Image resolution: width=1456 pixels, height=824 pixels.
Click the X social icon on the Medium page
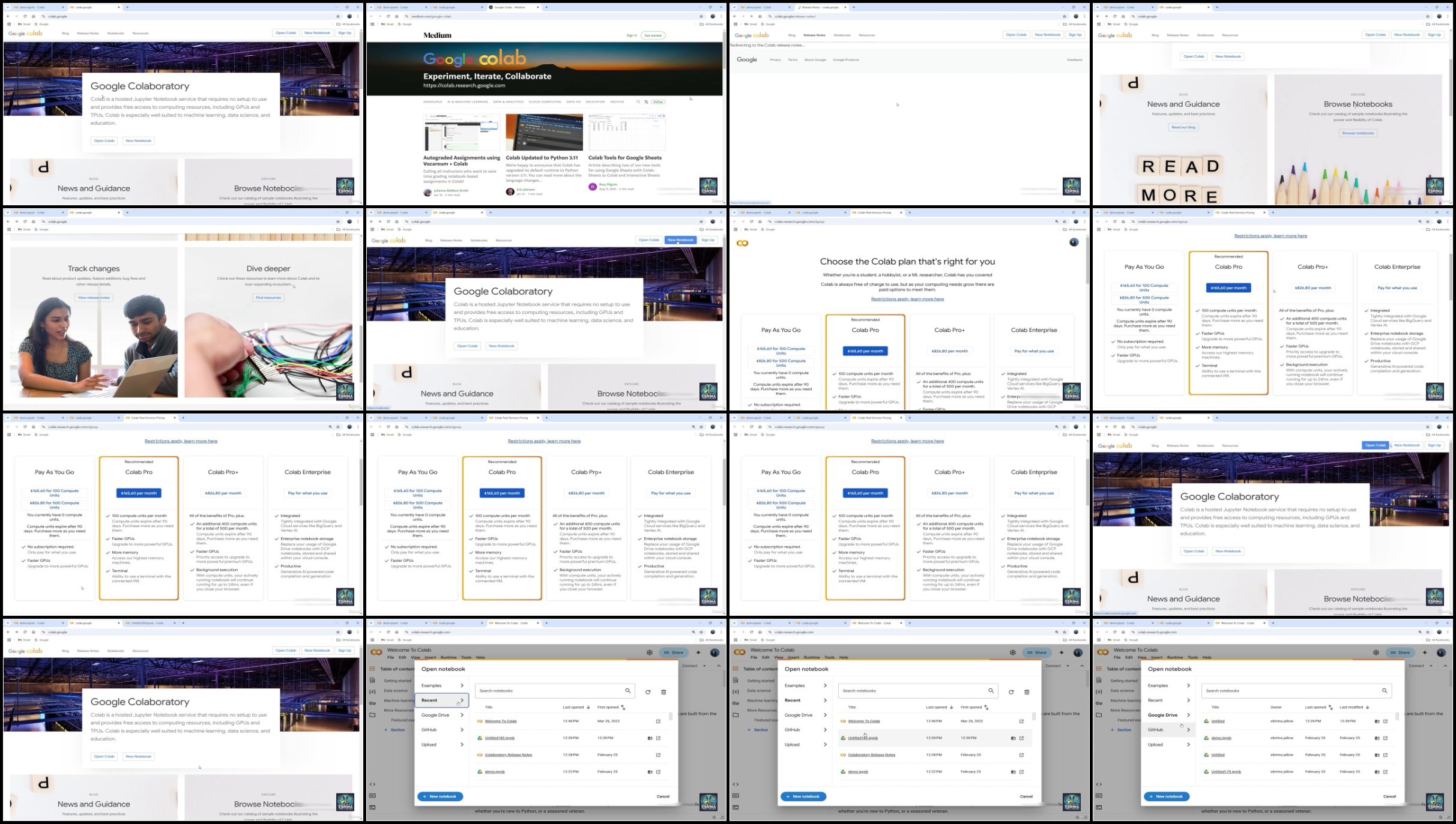(x=646, y=102)
